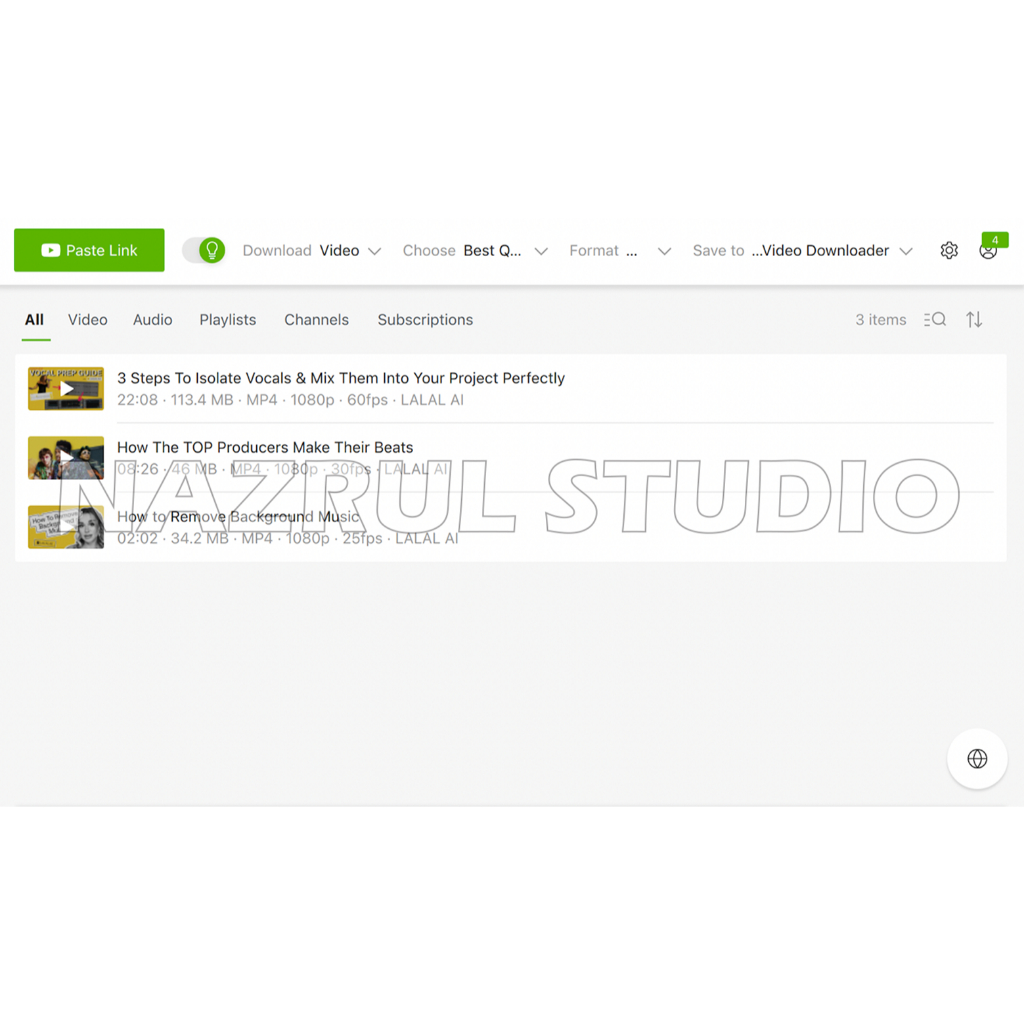Switch to the Video tab
1024x1024 pixels.
[x=88, y=320]
